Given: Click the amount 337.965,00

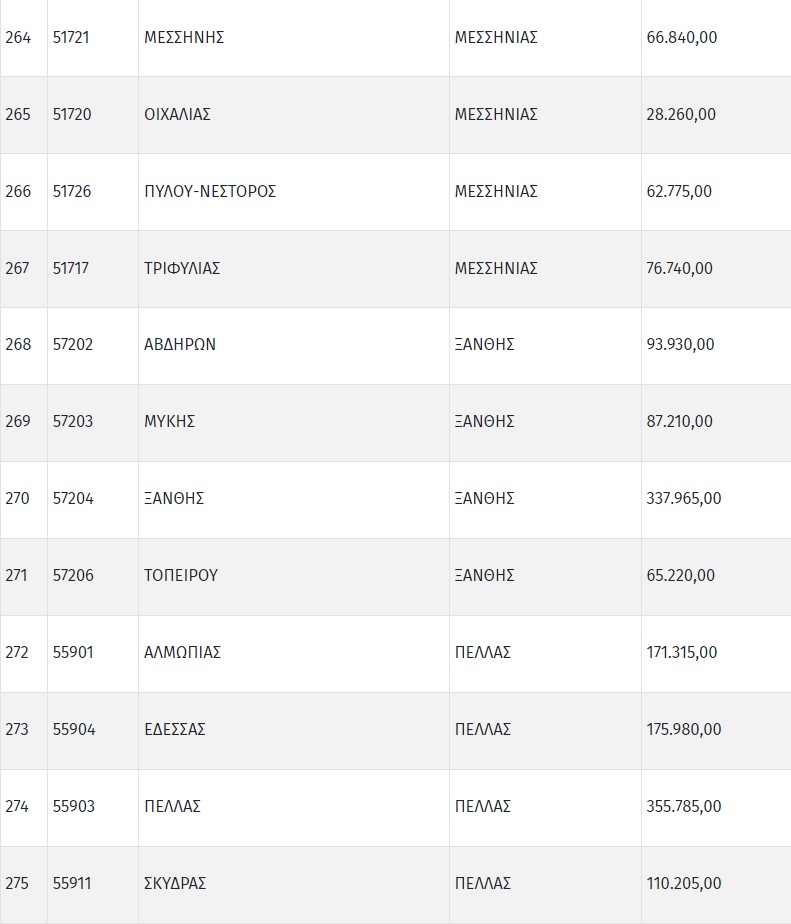Looking at the screenshot, I should (x=684, y=498).
